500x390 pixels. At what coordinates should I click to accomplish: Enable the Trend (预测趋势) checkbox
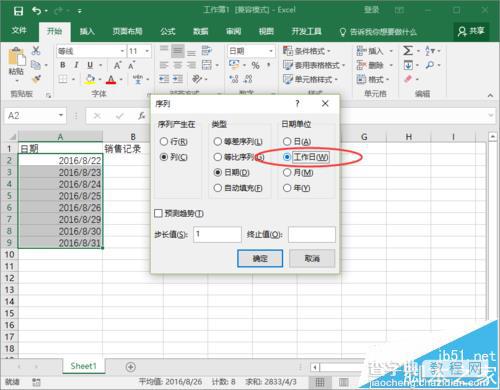click(x=158, y=213)
